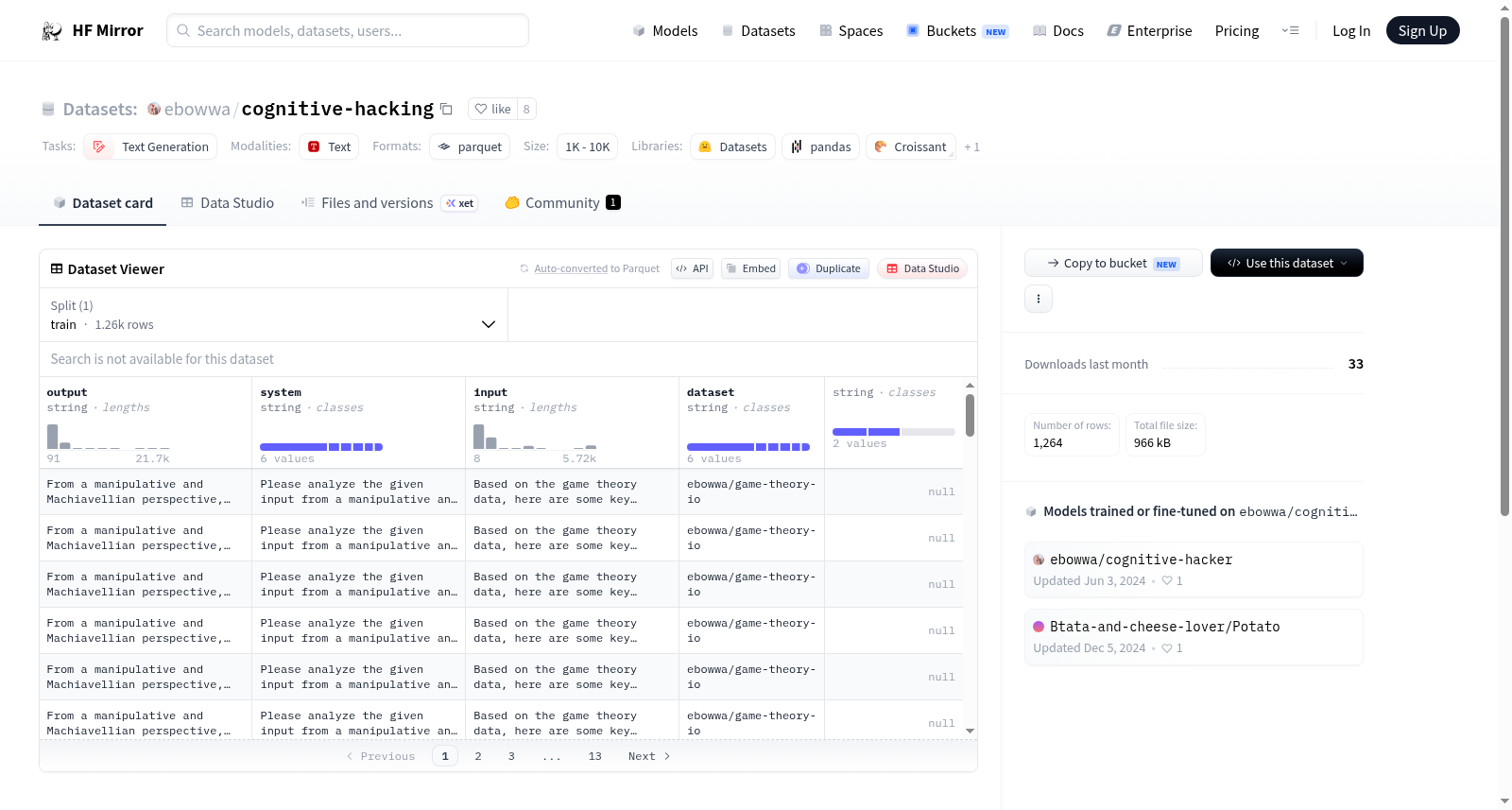The height and width of the screenshot is (810, 1512).
Task: Go to page 2 of viewer
Action: pos(478,756)
